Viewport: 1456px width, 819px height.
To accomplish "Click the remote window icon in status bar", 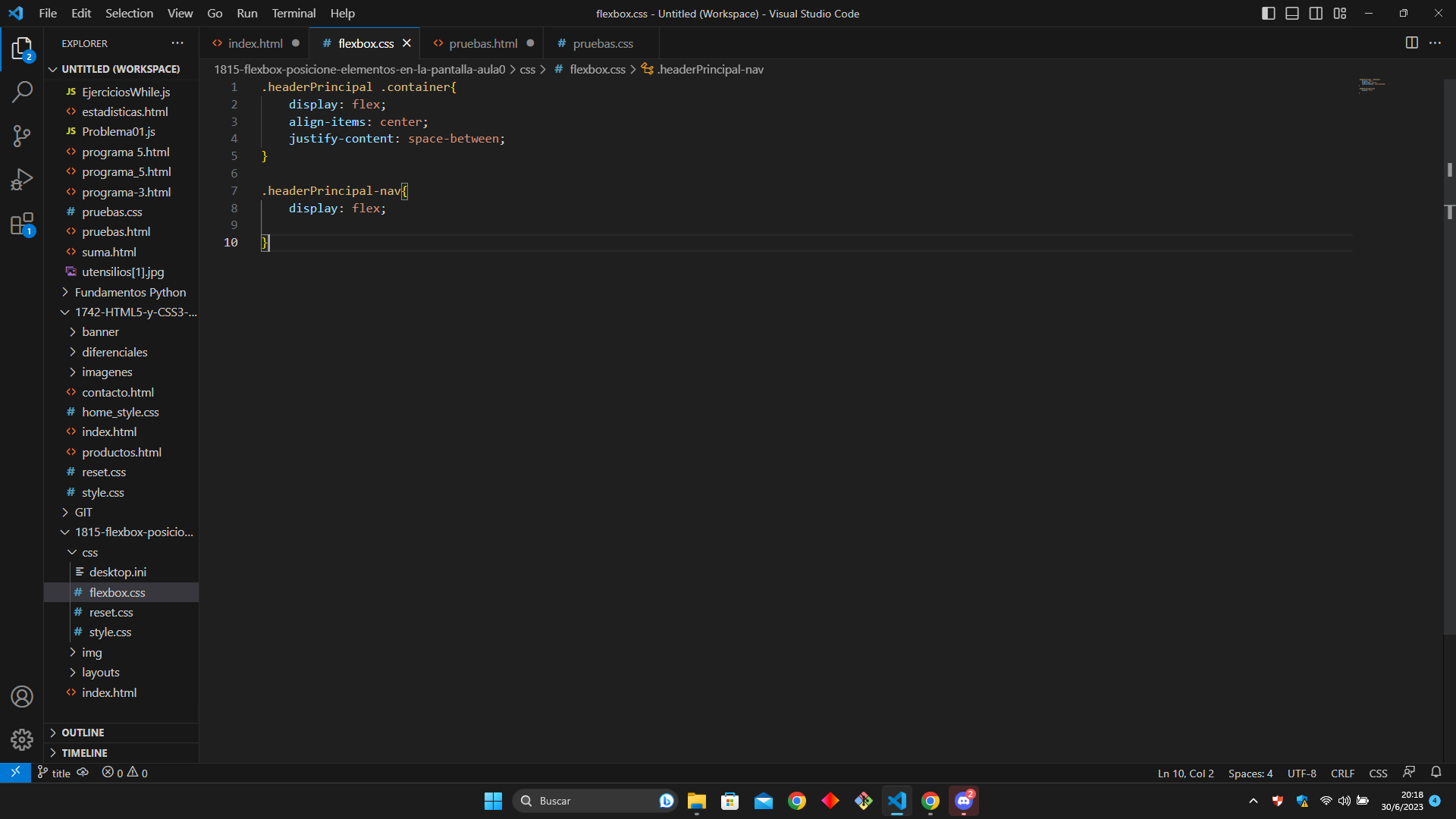I will tap(15, 773).
